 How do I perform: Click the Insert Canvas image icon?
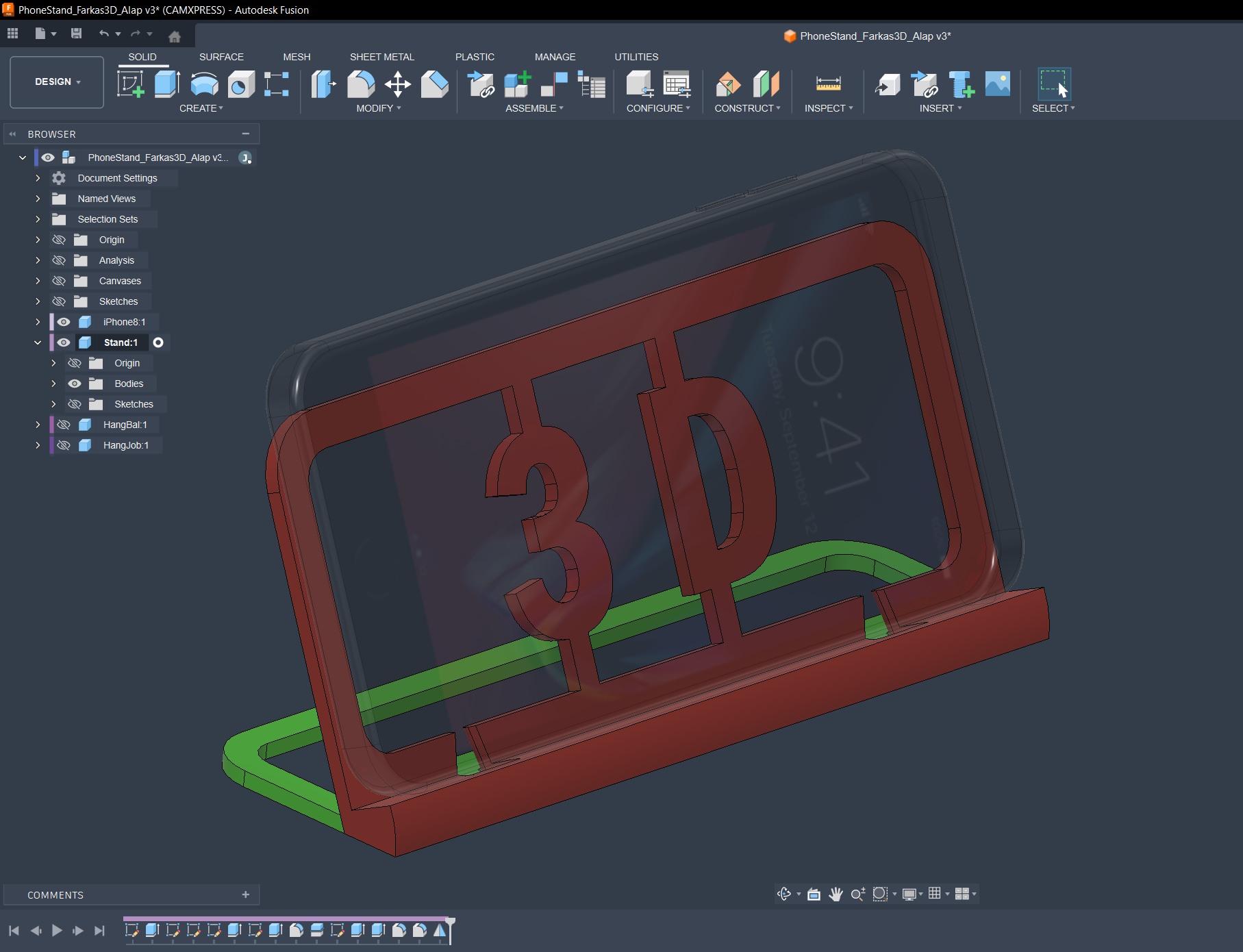click(x=997, y=84)
